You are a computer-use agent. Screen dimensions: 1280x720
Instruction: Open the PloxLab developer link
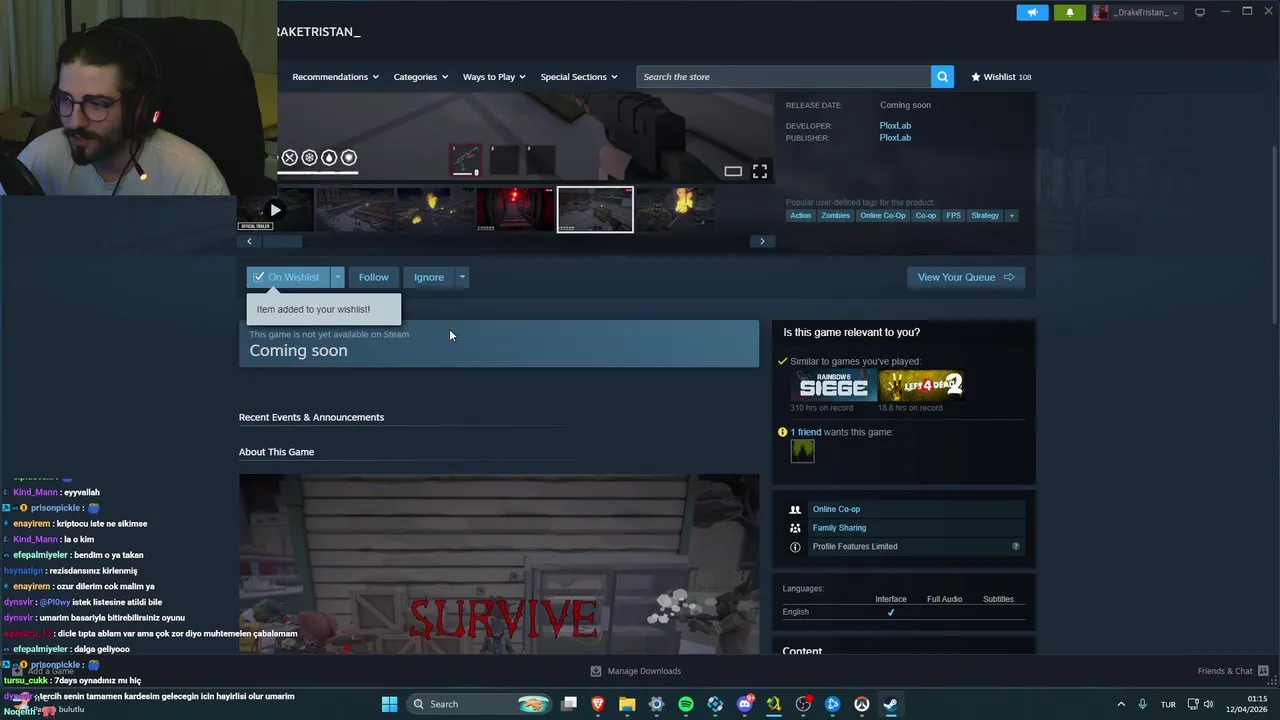895,126
